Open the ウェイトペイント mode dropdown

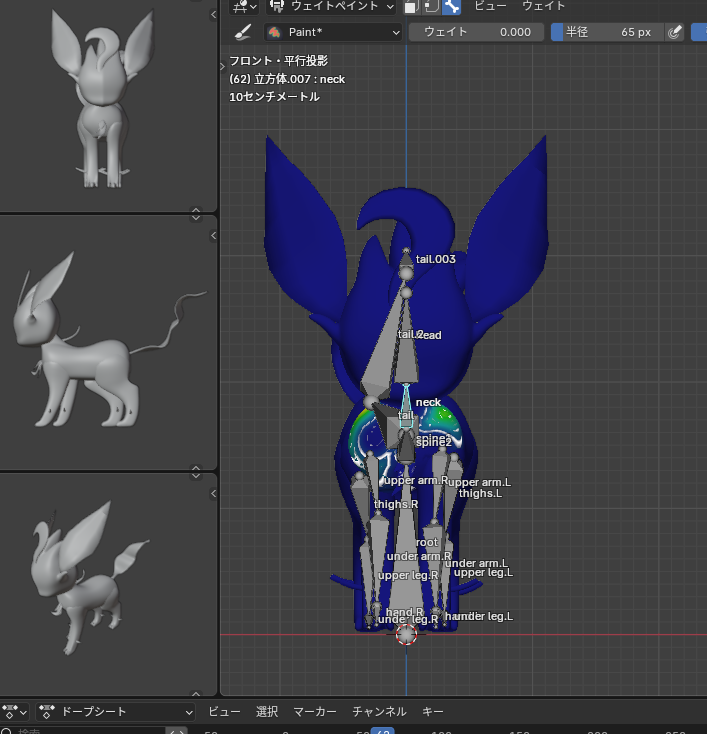333,6
